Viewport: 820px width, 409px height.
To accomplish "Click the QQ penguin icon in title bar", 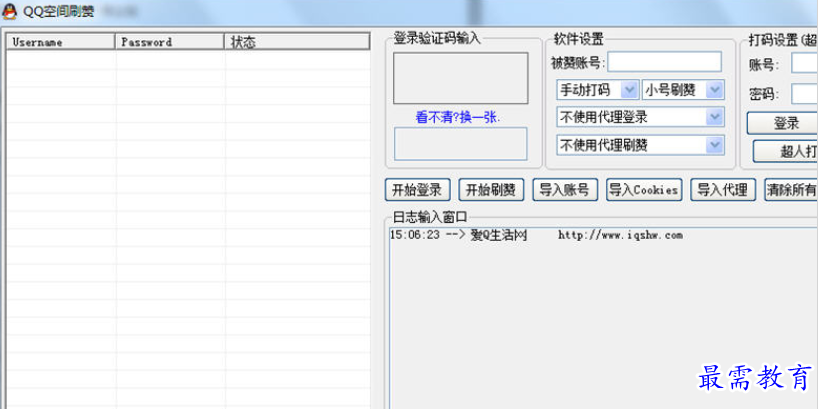I will (9, 12).
